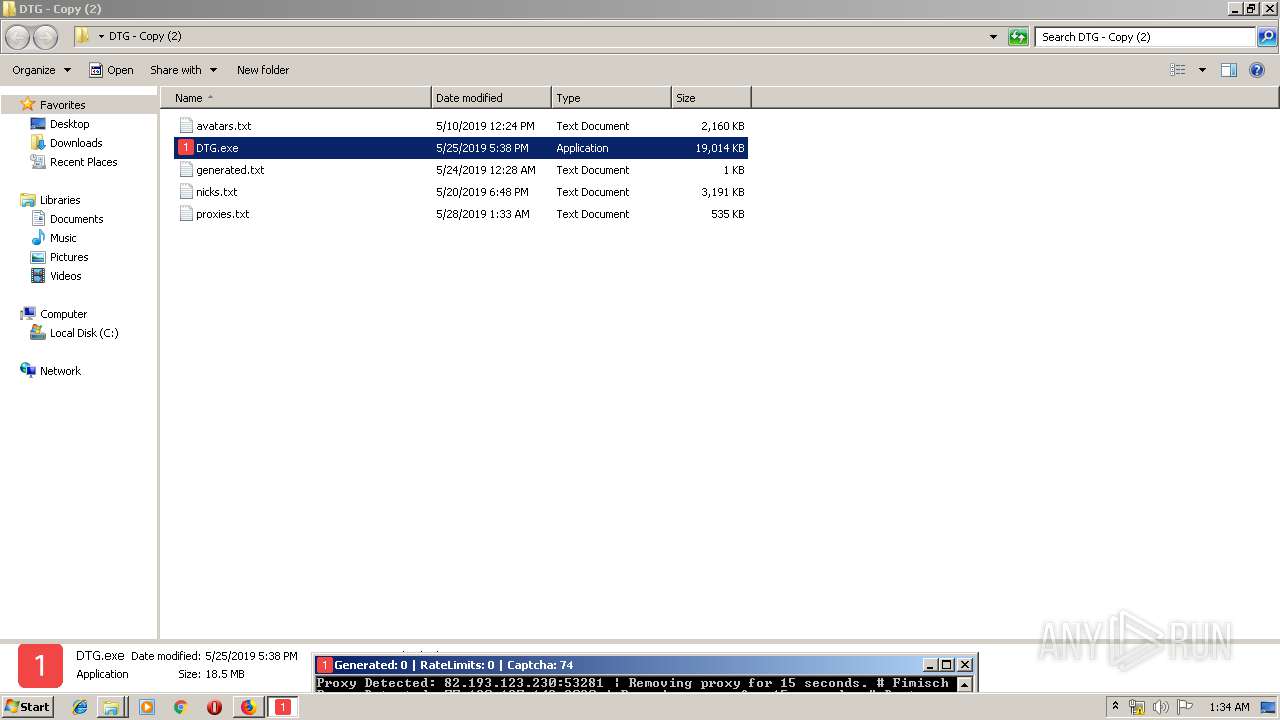Select the nicks.txt file name
The image size is (1280, 720).
217,192
